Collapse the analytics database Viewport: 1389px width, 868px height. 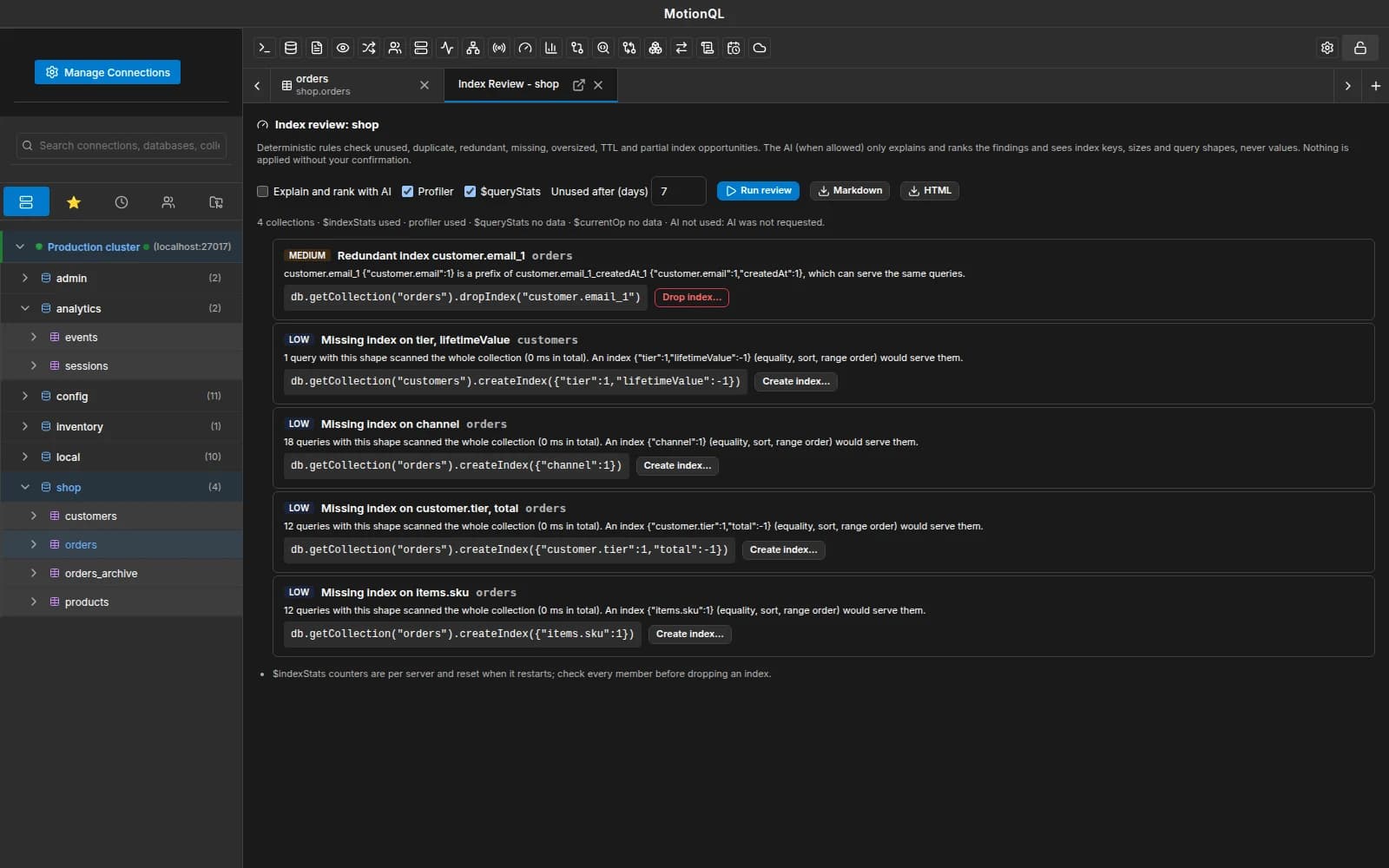click(x=25, y=308)
